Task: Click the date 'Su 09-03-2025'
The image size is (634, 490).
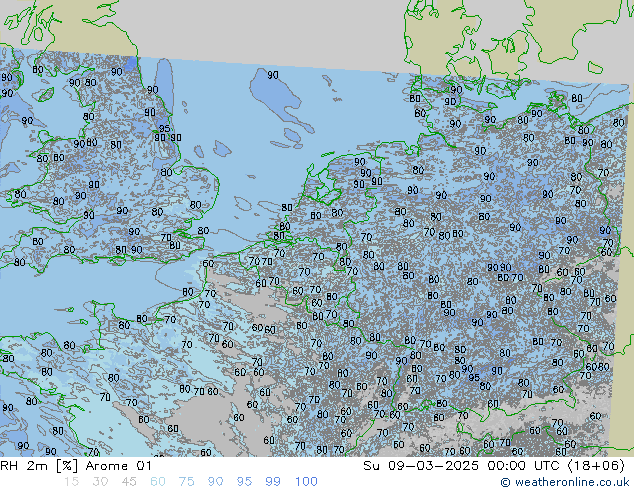Action: [x=421, y=466]
